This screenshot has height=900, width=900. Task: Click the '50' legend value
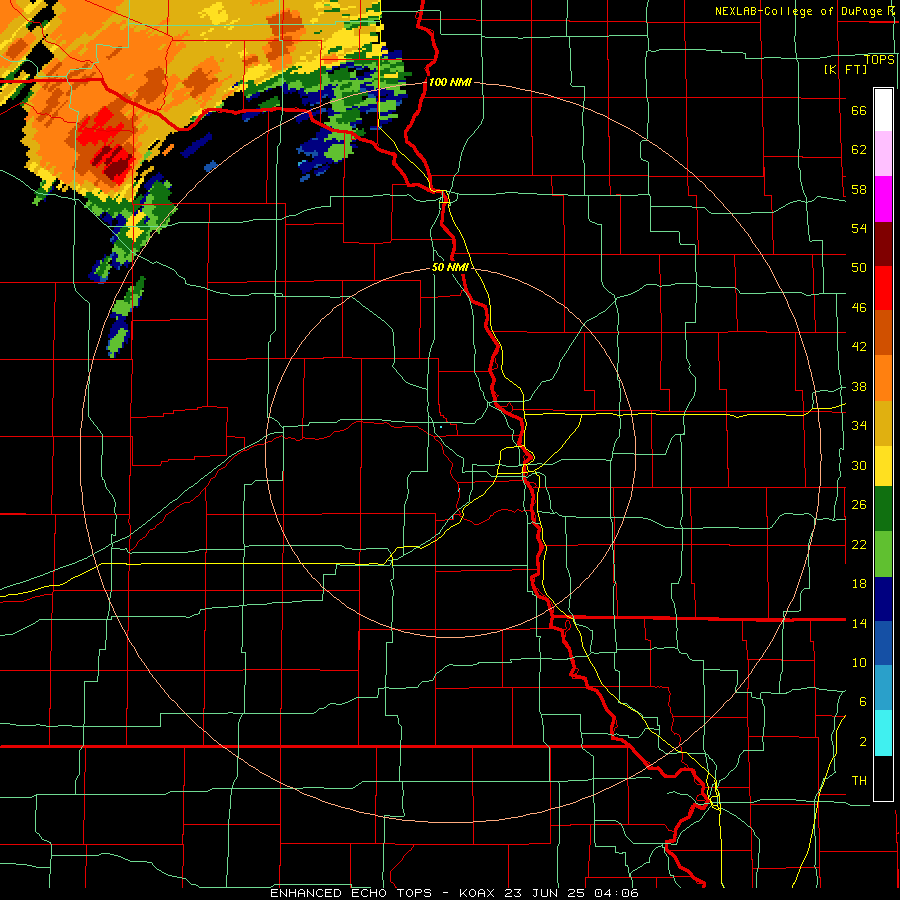click(x=859, y=267)
